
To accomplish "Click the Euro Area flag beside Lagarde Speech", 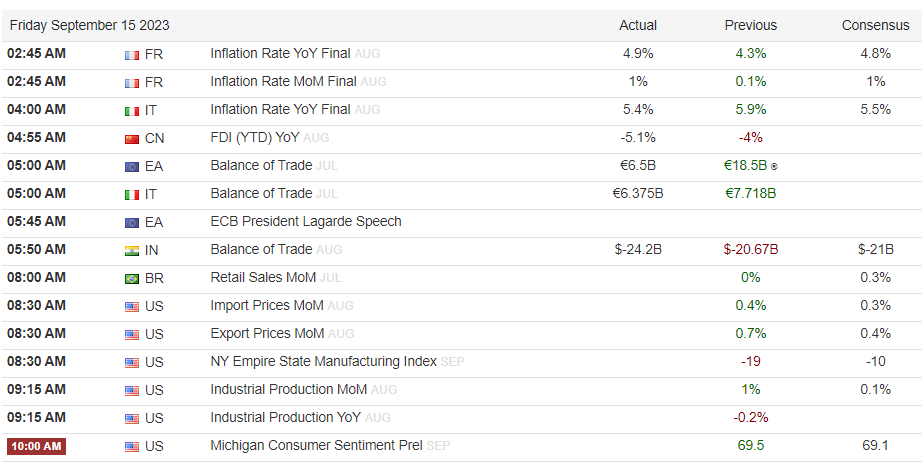I will (x=132, y=222).
